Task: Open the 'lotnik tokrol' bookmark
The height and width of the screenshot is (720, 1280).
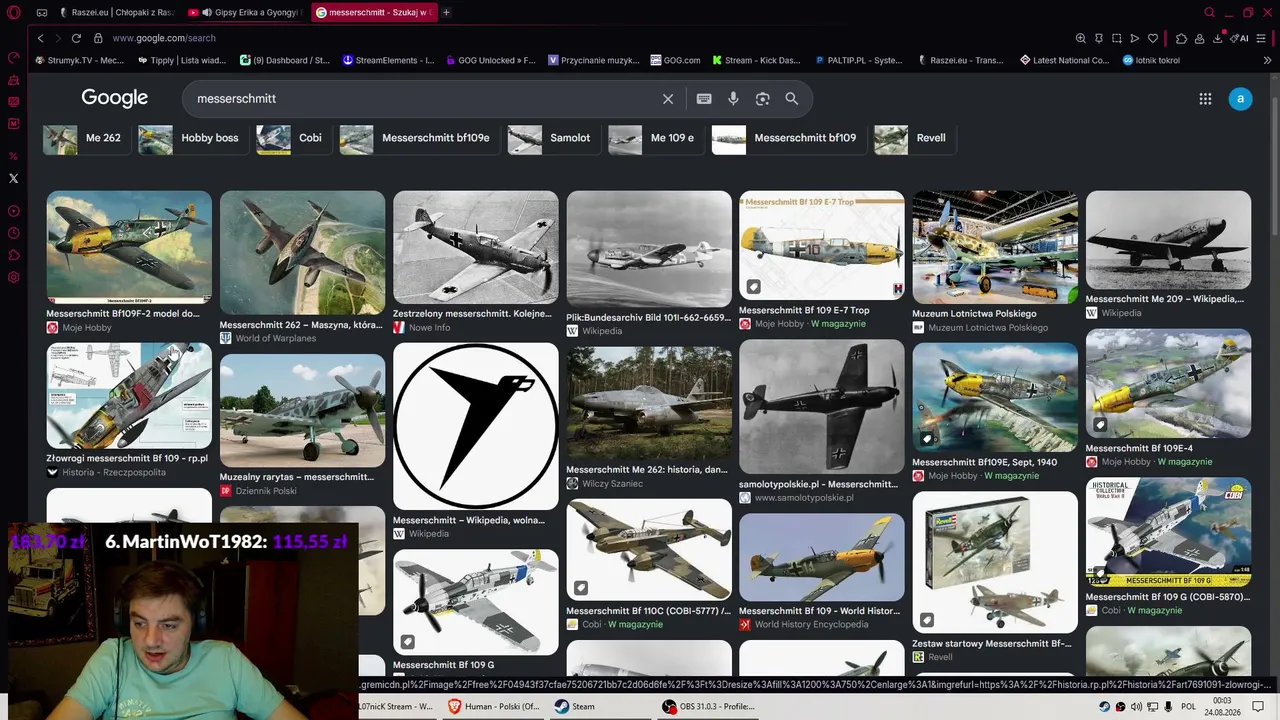Action: pos(1151,60)
